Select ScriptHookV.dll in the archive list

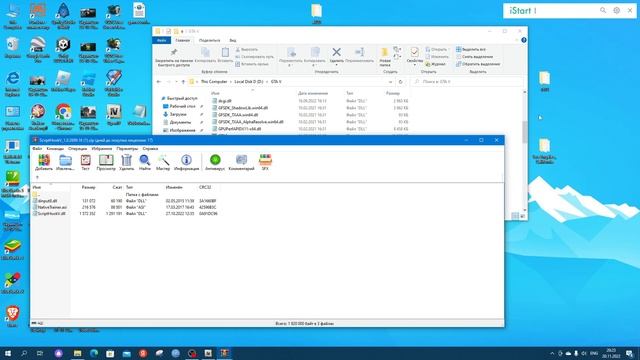48,213
